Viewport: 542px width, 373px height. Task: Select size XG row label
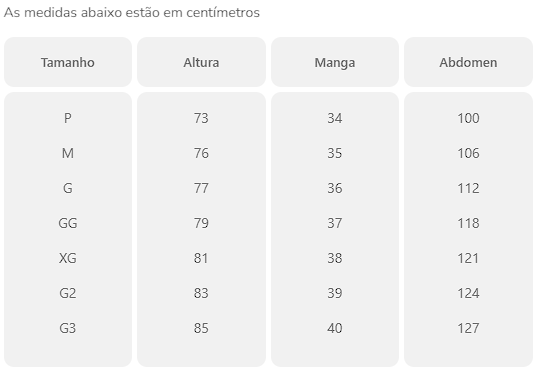pos(68,258)
